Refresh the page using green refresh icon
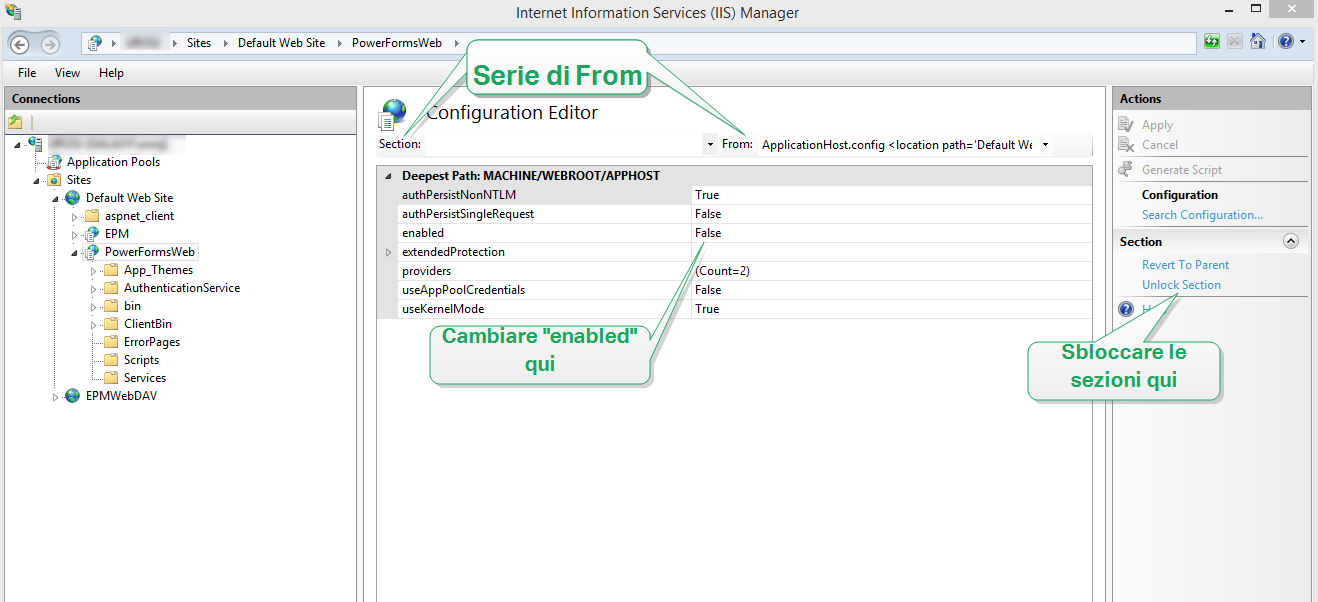 pyautogui.click(x=1212, y=42)
